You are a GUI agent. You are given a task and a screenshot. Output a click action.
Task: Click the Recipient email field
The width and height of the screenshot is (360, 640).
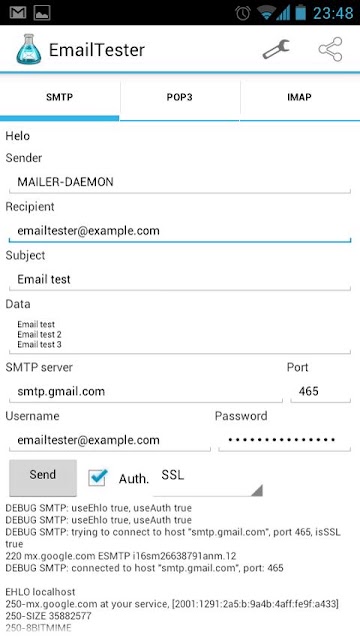pyautogui.click(x=180, y=231)
